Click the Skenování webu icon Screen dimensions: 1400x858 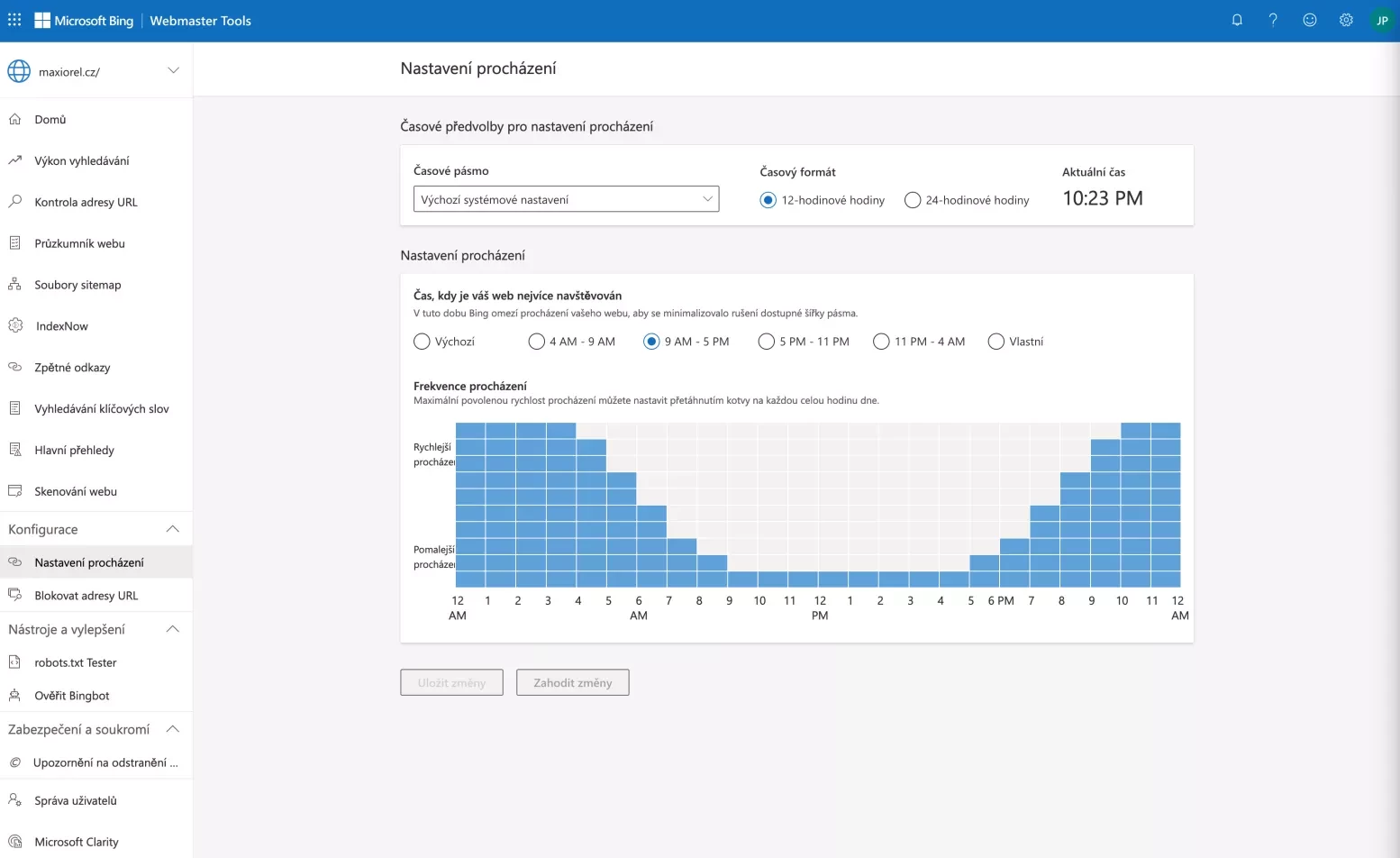[x=15, y=491]
